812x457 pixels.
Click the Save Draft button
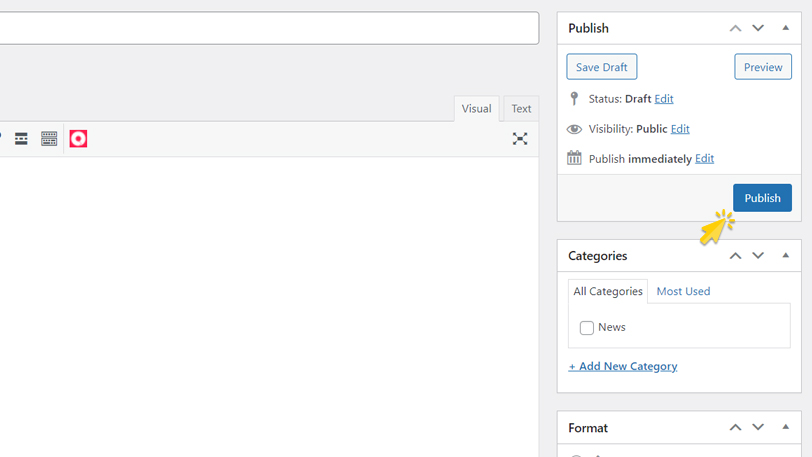point(602,67)
